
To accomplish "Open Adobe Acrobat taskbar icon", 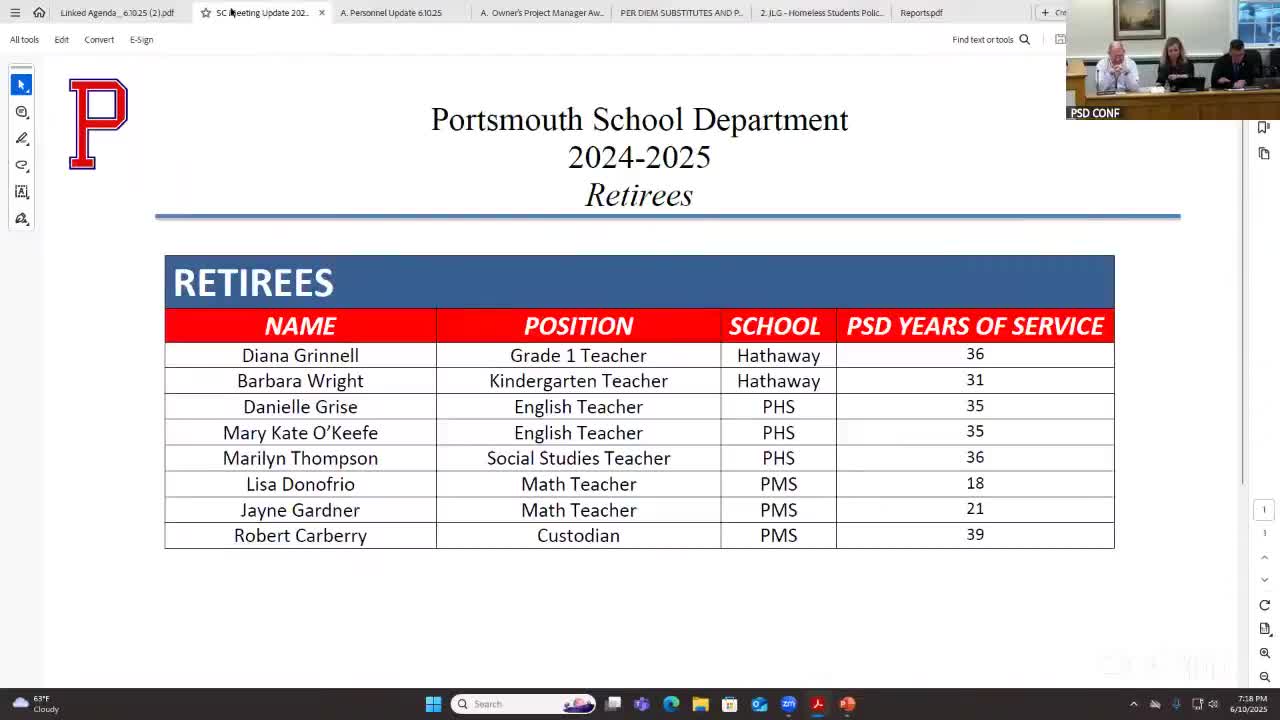I will tap(818, 704).
